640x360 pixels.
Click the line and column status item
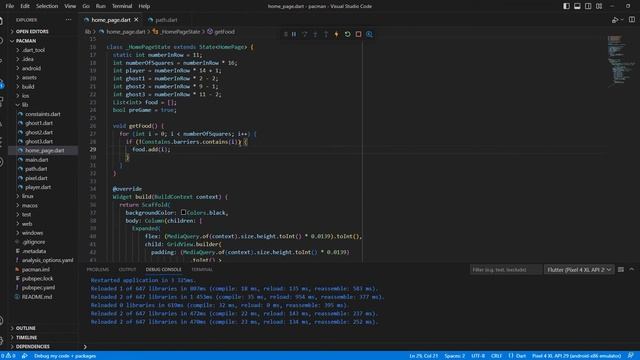pos(423,356)
